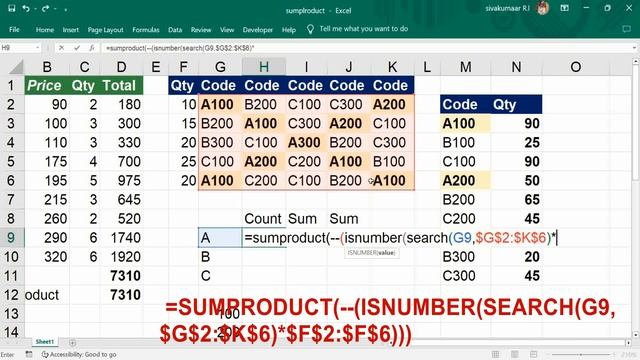Click the Tell me lightbulb icon

(x=310, y=29)
